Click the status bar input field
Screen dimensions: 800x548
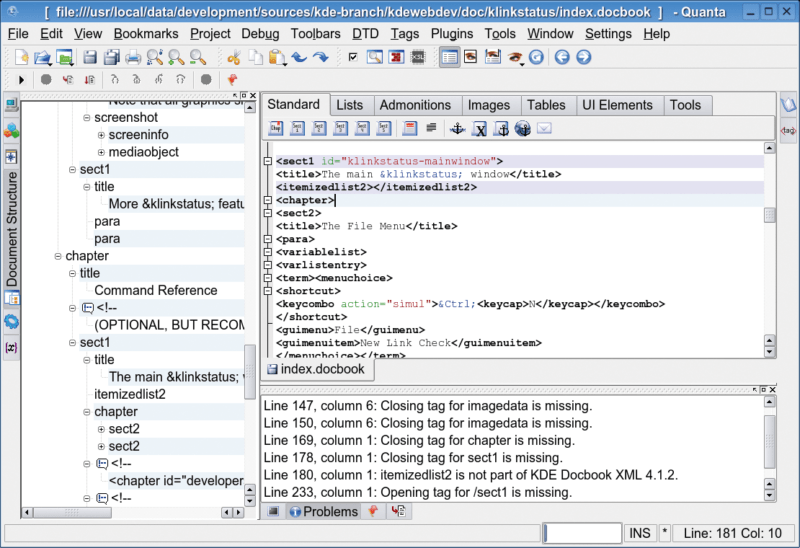pos(580,533)
